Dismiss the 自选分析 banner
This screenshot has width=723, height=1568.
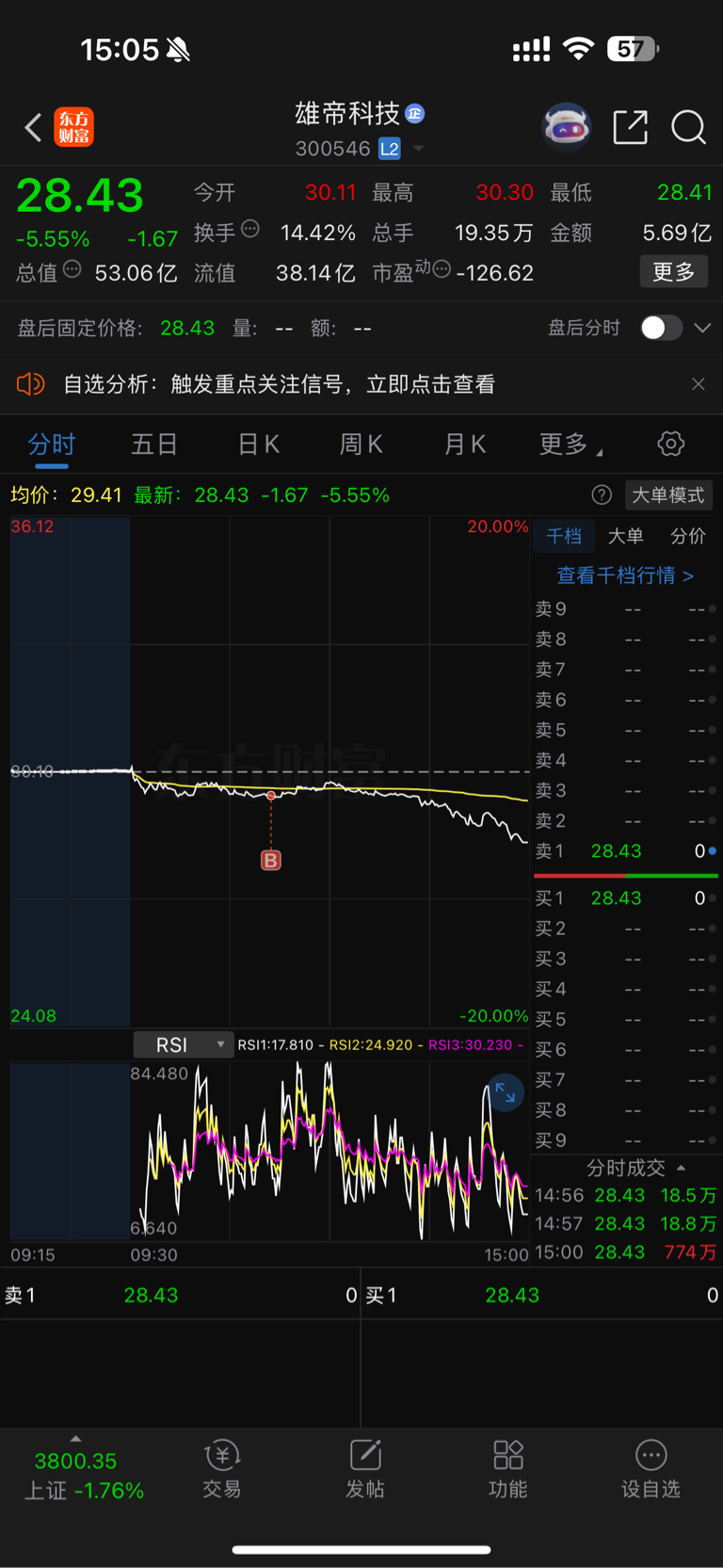pos(698,384)
